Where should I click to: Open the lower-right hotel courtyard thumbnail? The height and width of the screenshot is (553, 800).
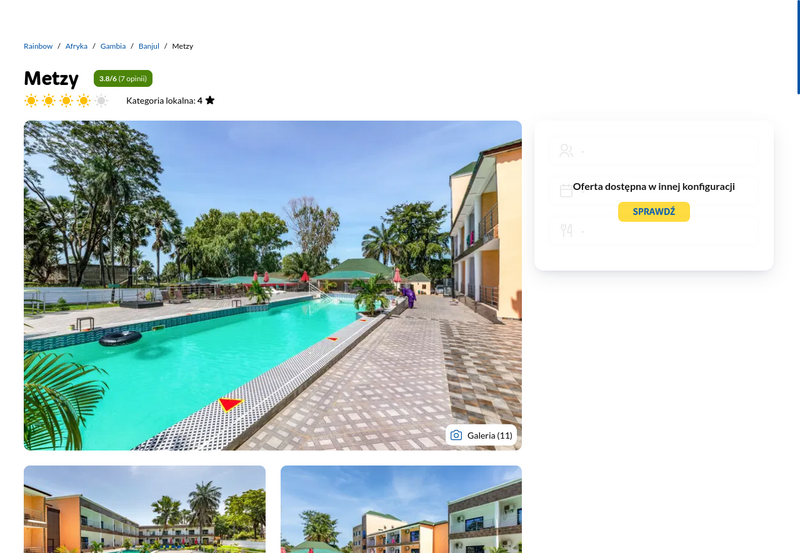(x=401, y=509)
